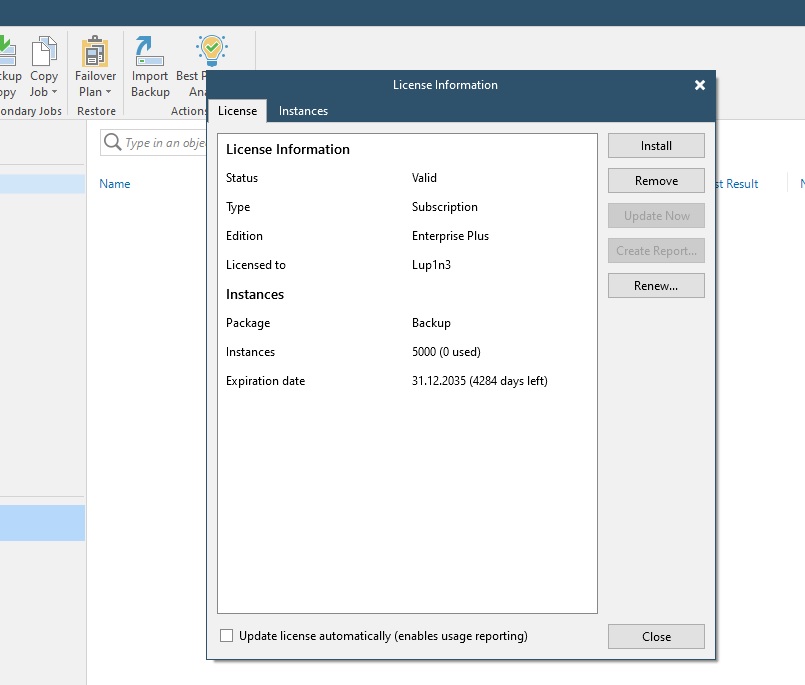Image resolution: width=805 pixels, height=685 pixels.
Task: Click the Import Backup icon
Action: (x=149, y=51)
